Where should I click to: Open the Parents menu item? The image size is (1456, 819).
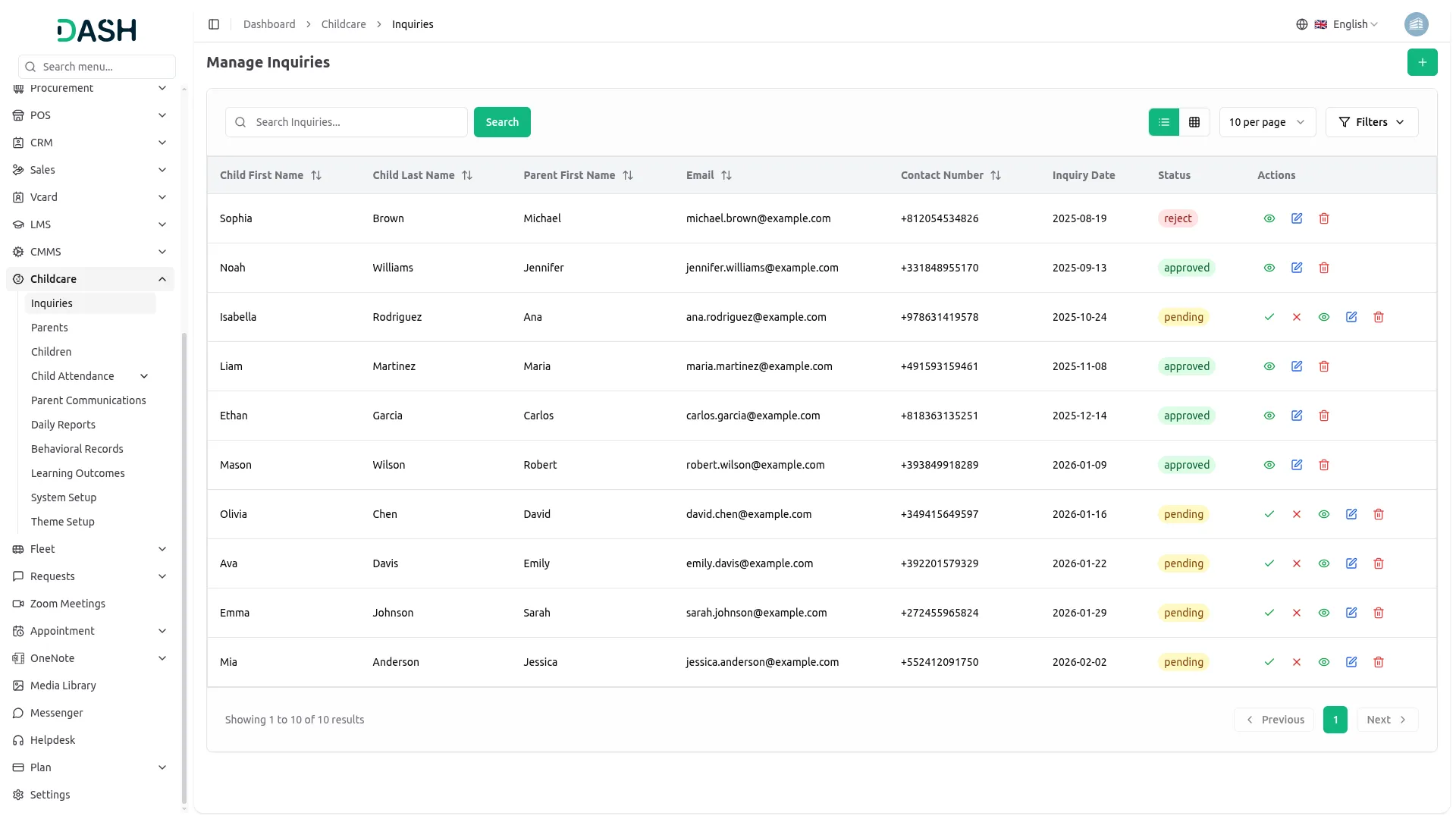point(49,328)
